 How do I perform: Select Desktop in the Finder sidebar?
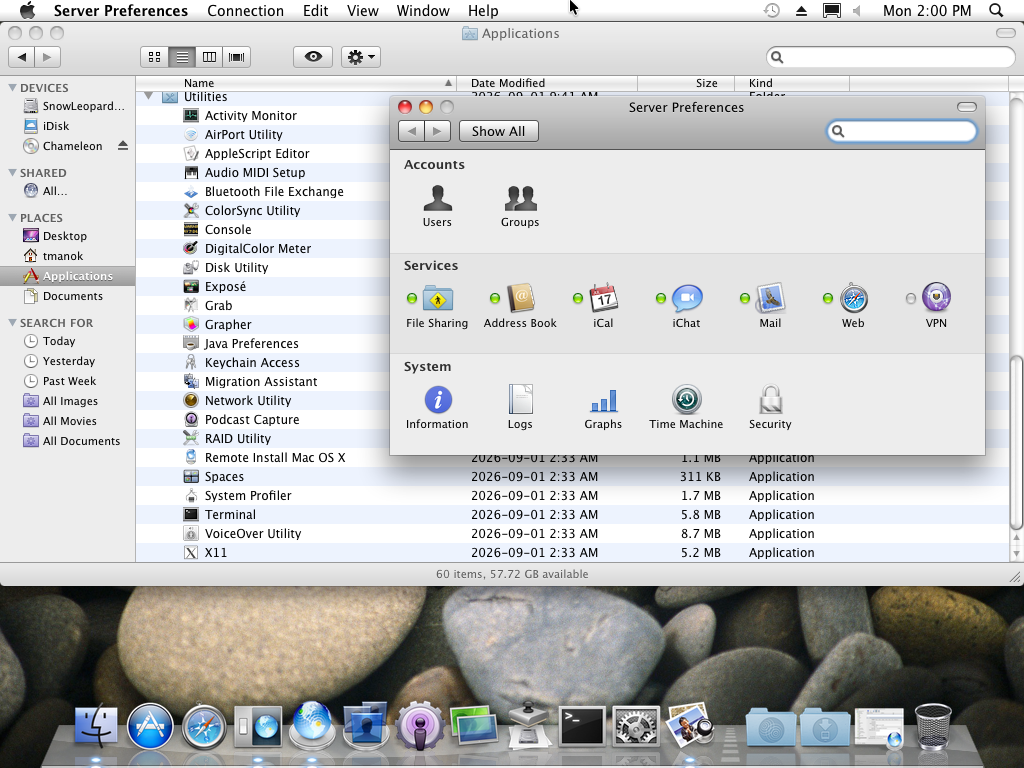68,236
